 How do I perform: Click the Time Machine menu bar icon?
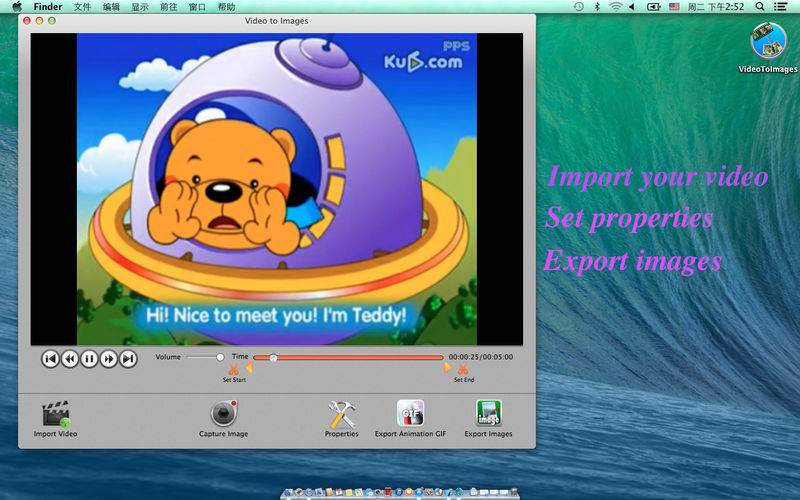579,7
